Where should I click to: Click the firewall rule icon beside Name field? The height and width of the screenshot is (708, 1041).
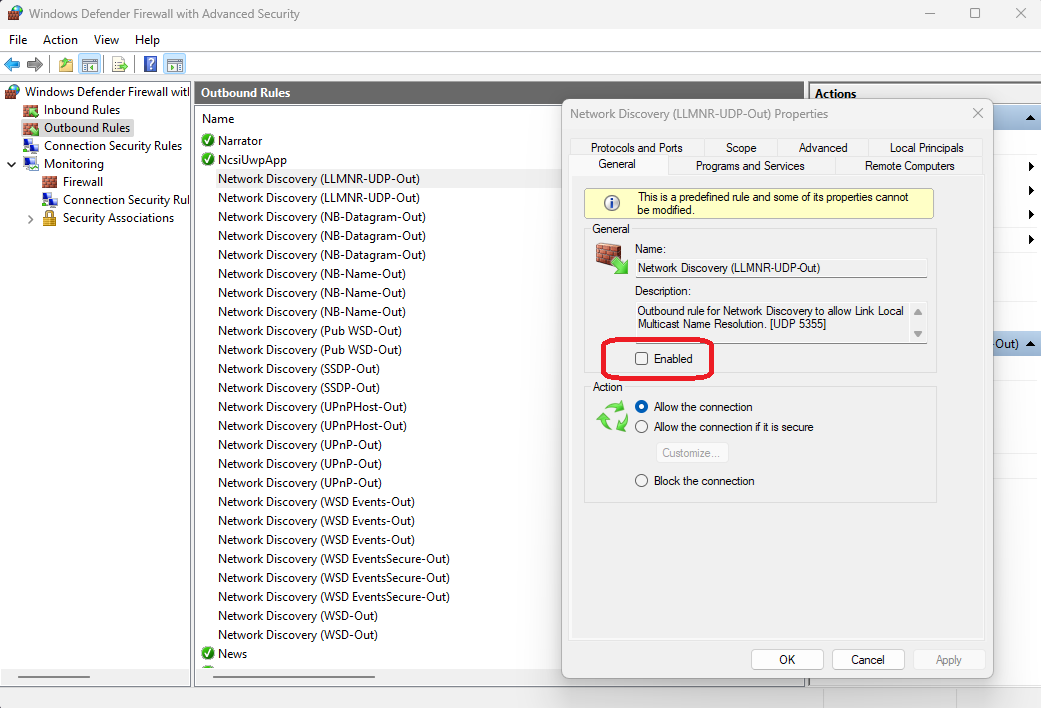point(611,258)
